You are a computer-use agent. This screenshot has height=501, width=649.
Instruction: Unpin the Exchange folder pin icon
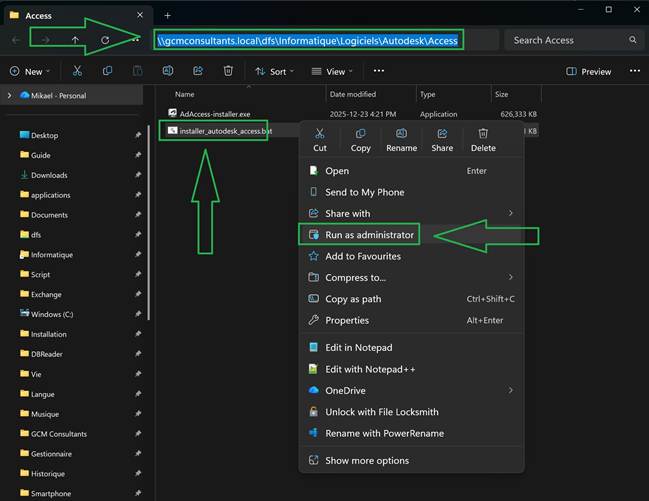pos(138,294)
